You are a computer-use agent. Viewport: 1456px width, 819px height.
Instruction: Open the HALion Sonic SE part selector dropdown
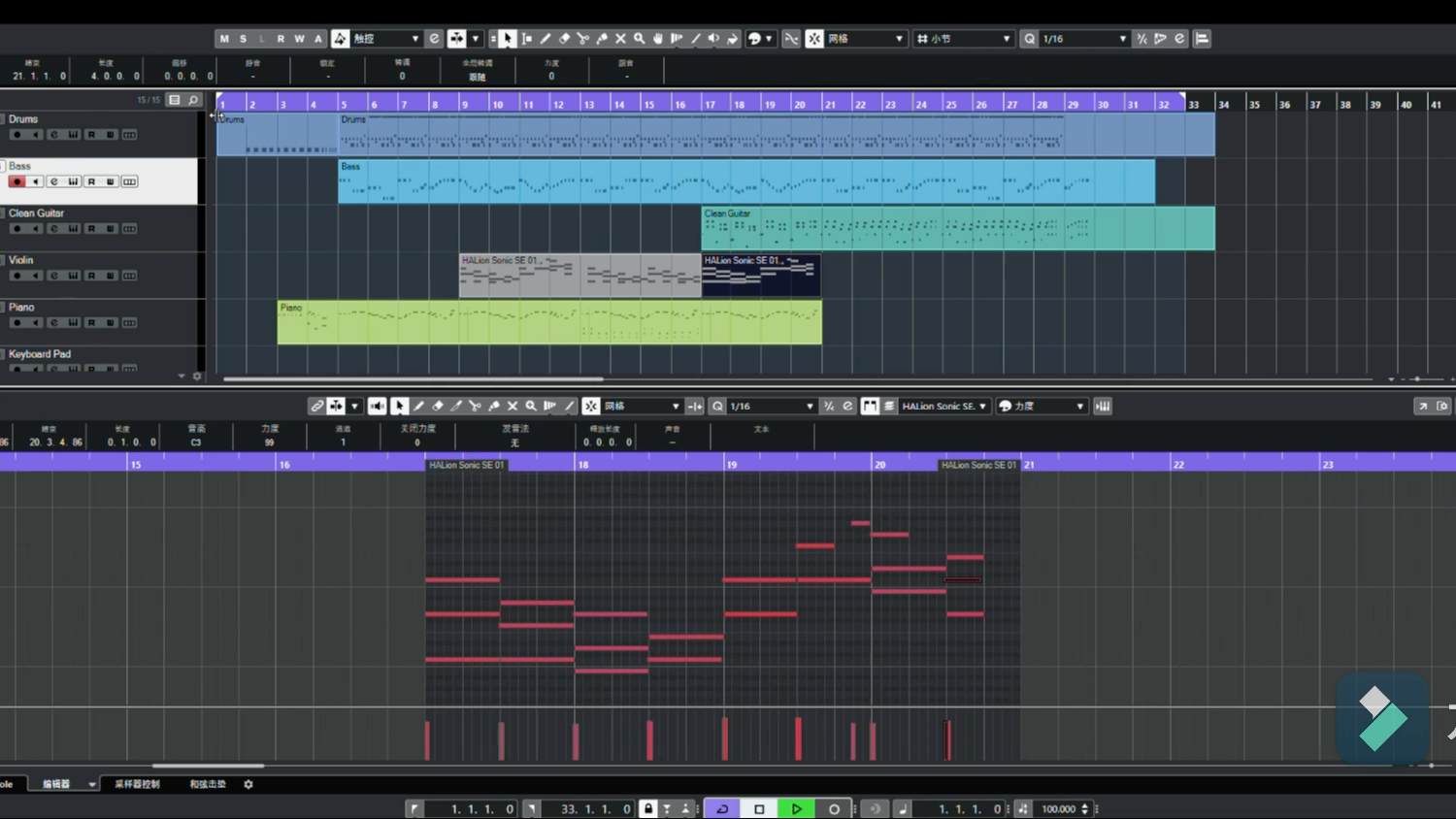944,406
